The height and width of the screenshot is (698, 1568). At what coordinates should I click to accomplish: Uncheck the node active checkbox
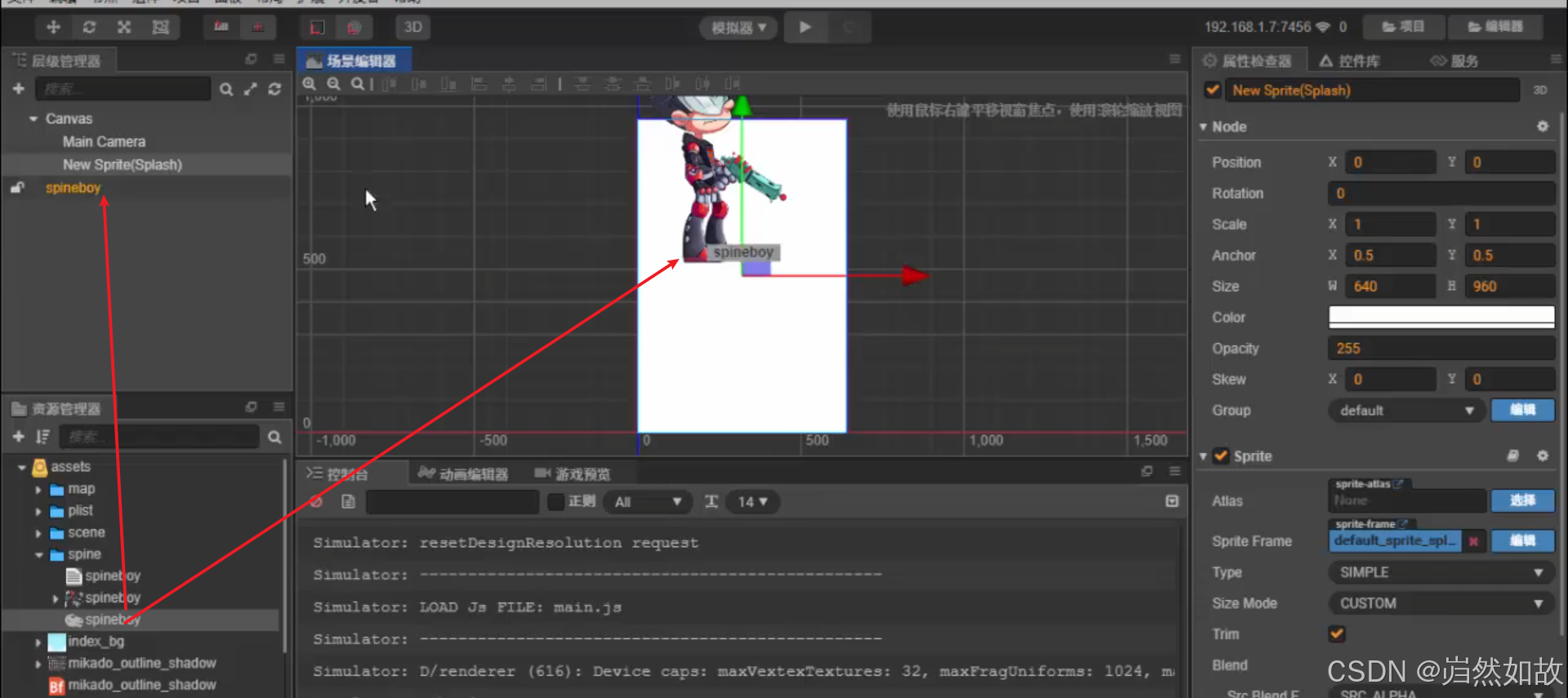pos(1213,90)
